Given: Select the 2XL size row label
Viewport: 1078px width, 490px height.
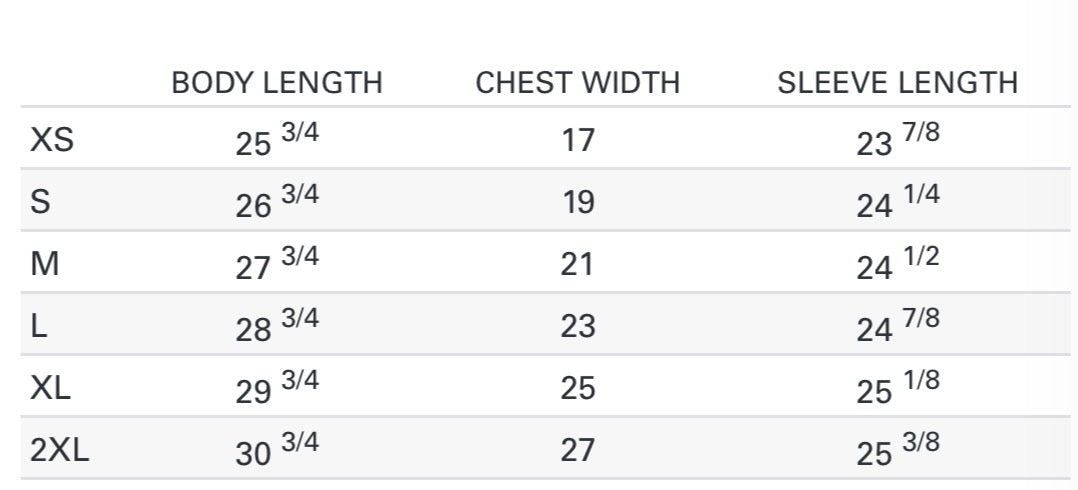Looking at the screenshot, I should pos(60,450).
